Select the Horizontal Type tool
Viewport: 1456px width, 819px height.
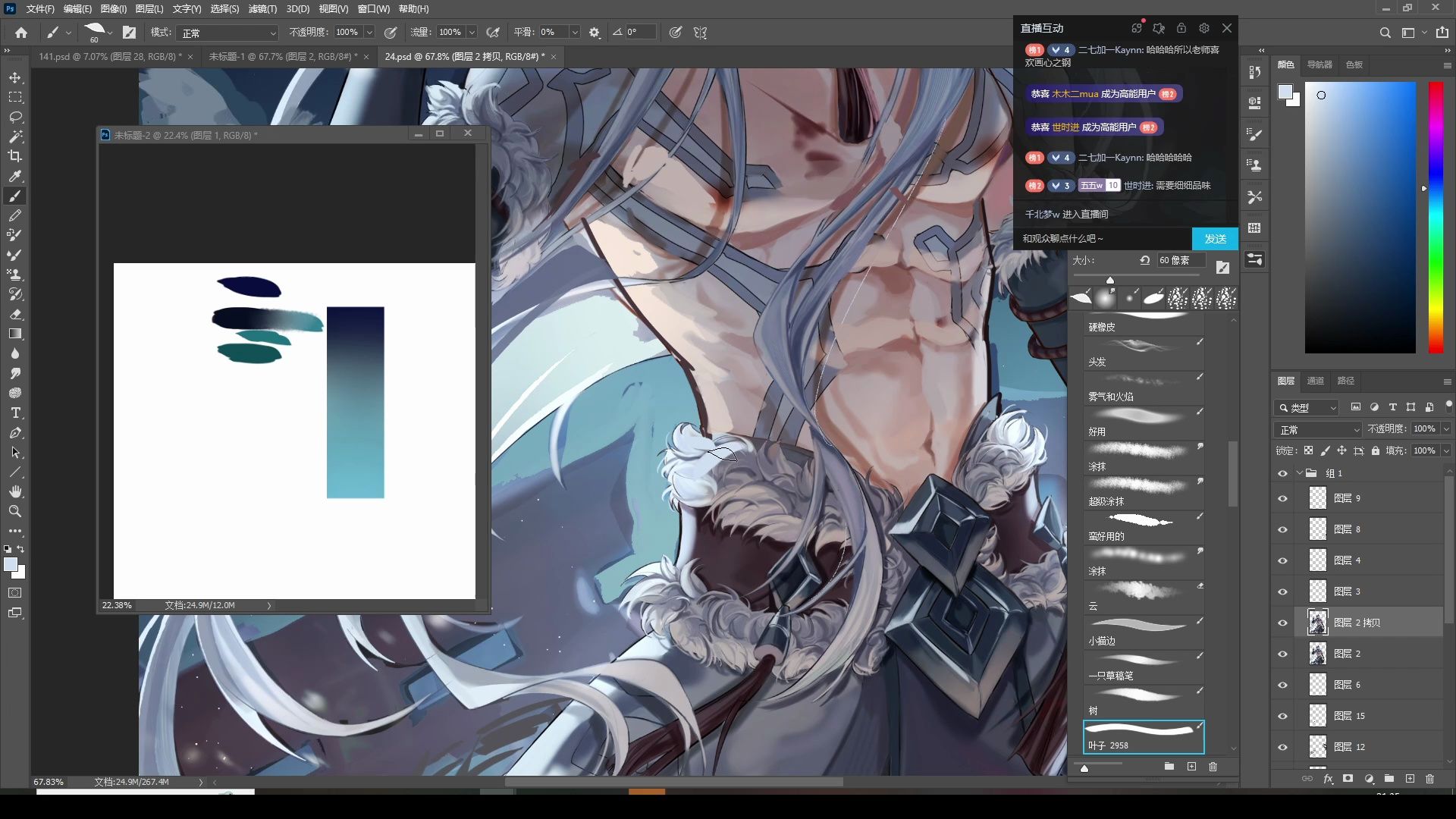click(15, 413)
